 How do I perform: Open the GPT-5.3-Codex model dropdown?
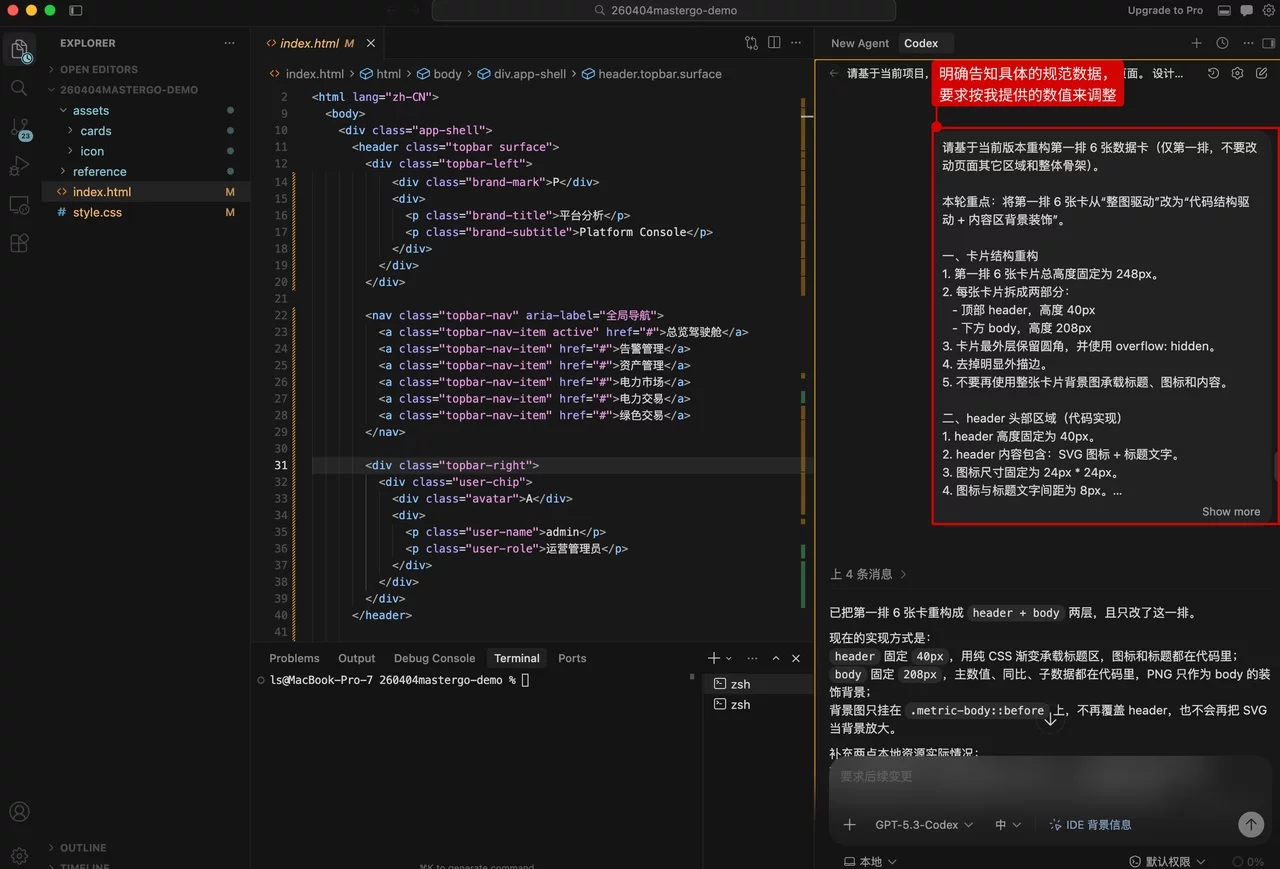[x=923, y=825]
